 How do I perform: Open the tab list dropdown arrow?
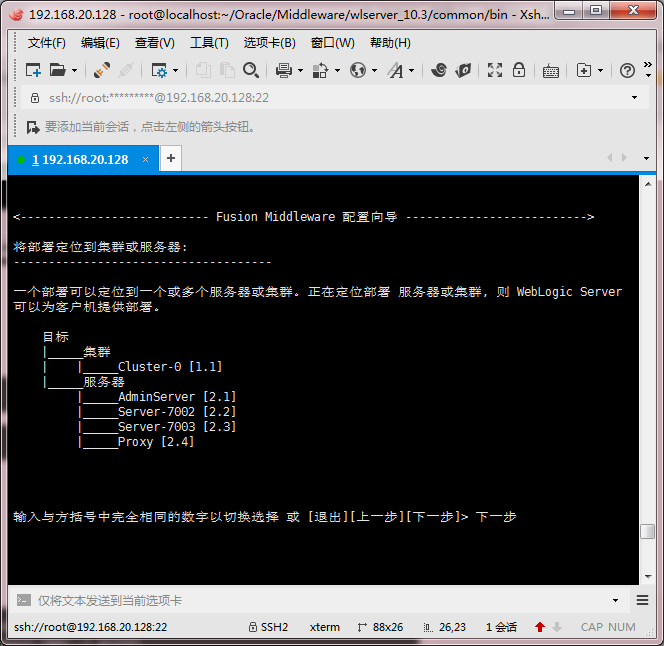tap(646, 158)
